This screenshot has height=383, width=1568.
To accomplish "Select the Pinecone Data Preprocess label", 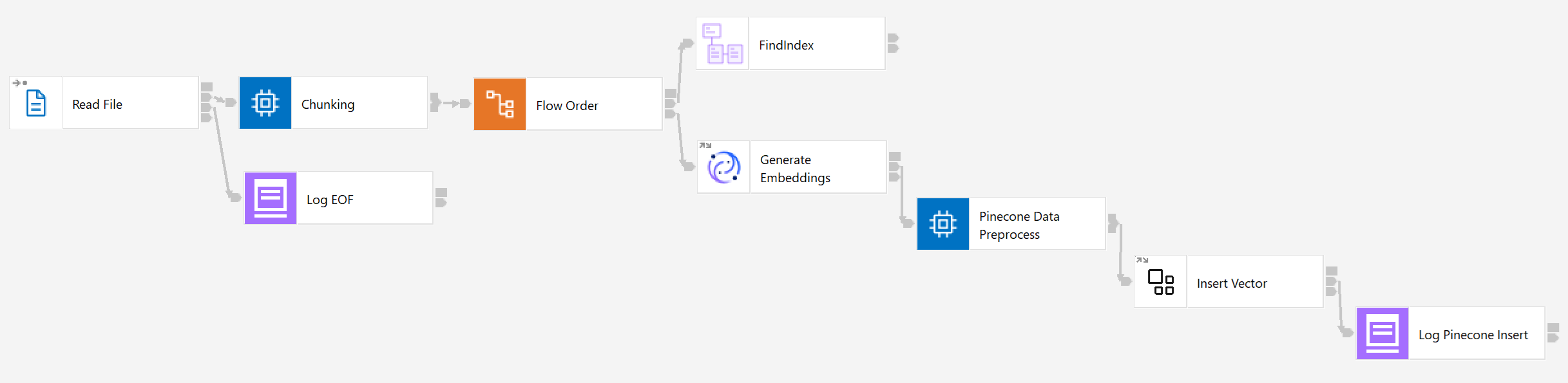I will 1019,225.
